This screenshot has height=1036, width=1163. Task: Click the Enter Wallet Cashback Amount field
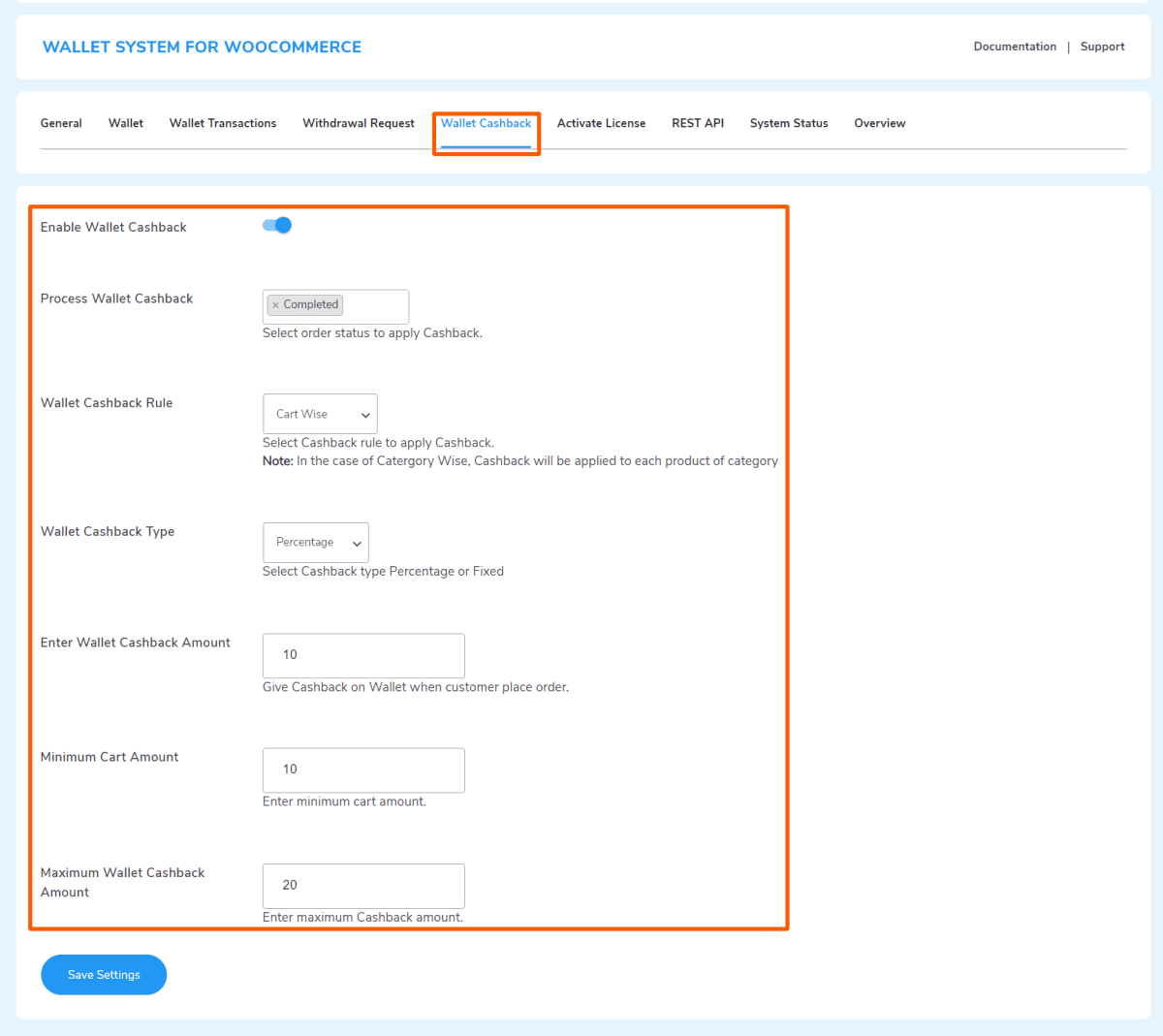coord(363,655)
